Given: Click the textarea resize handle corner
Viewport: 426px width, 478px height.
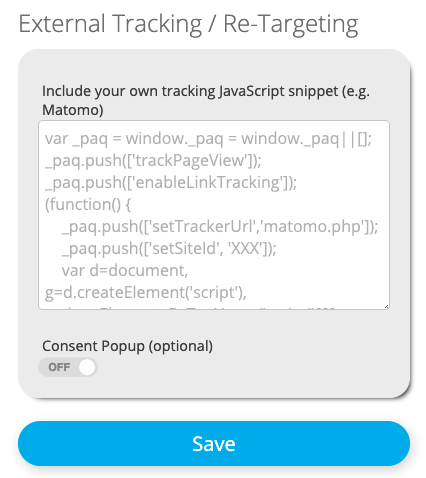Looking at the screenshot, I should click(386, 306).
